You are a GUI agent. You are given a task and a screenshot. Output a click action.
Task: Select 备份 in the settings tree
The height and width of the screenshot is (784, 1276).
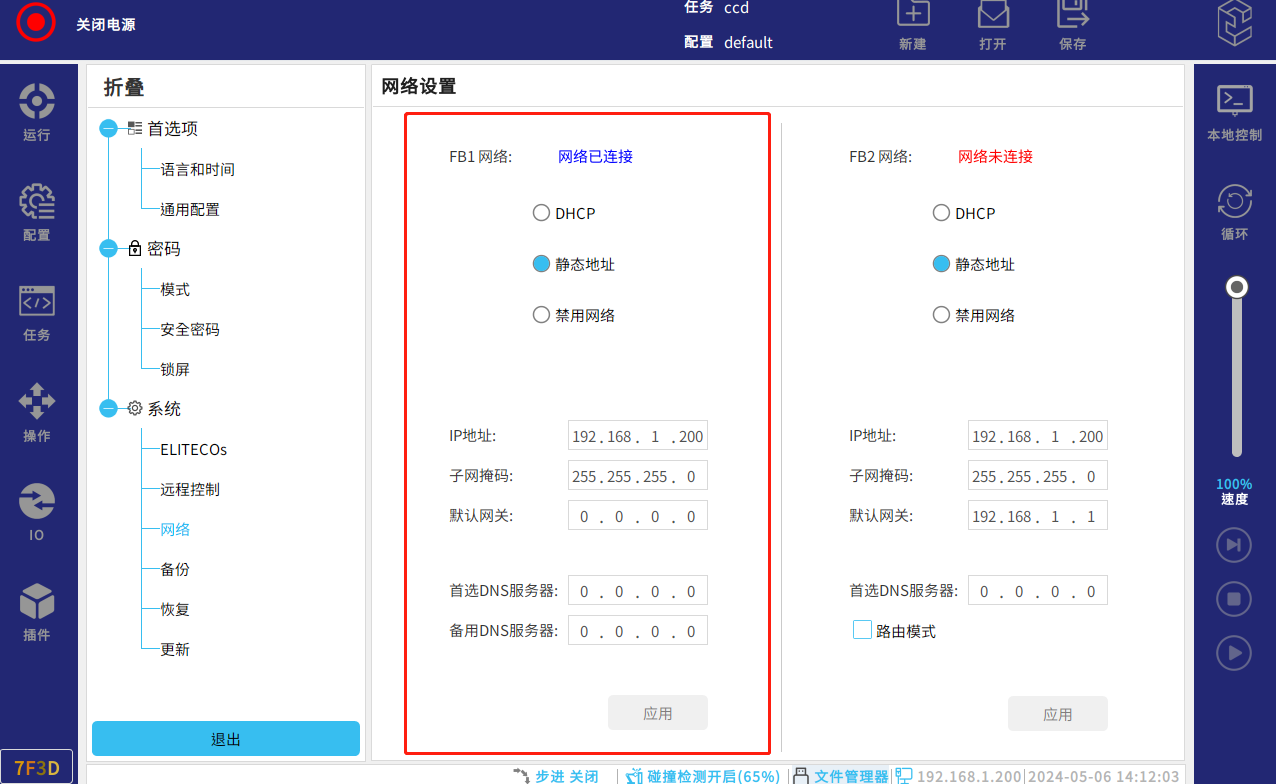pos(175,569)
